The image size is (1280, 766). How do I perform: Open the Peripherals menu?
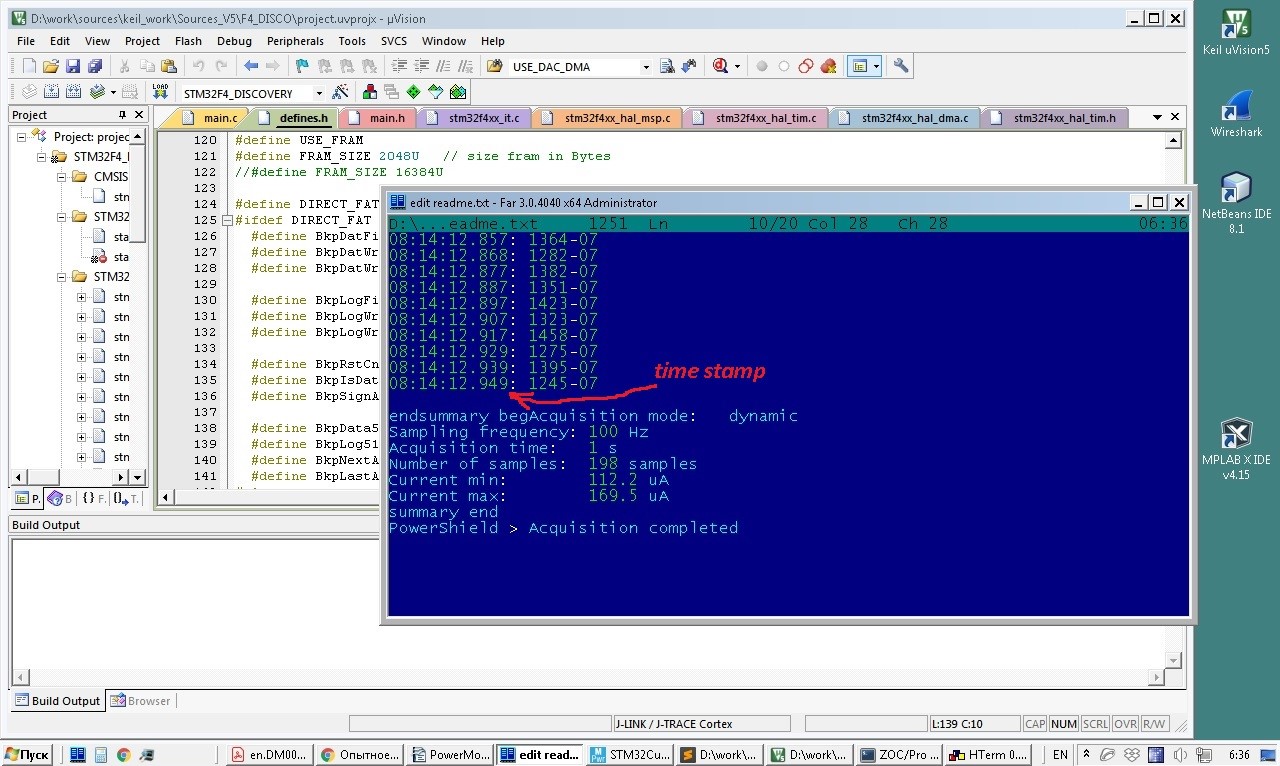[x=295, y=41]
